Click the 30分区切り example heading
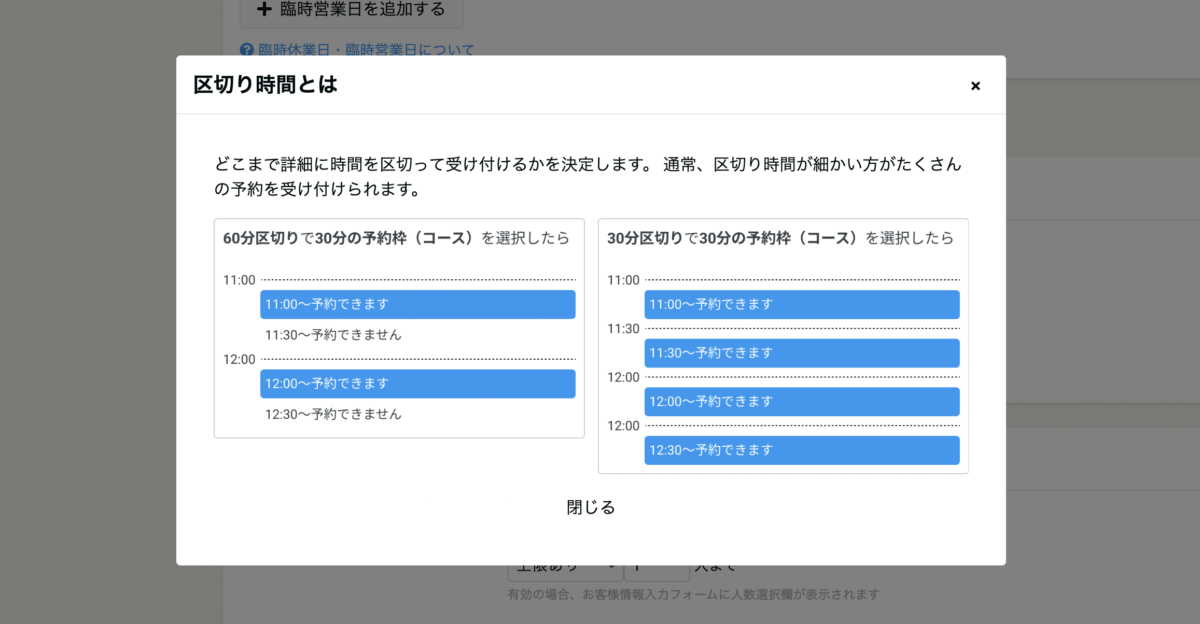 [x=780, y=238]
